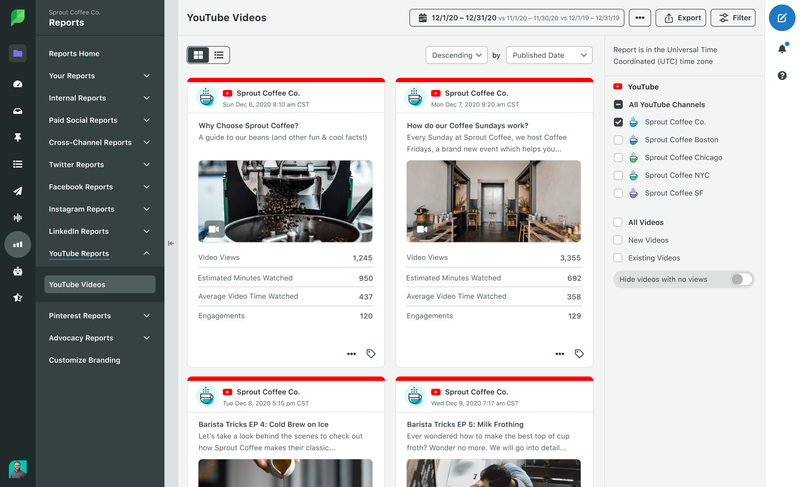Open the notifications bell
The height and width of the screenshot is (487, 800).
[782, 48]
